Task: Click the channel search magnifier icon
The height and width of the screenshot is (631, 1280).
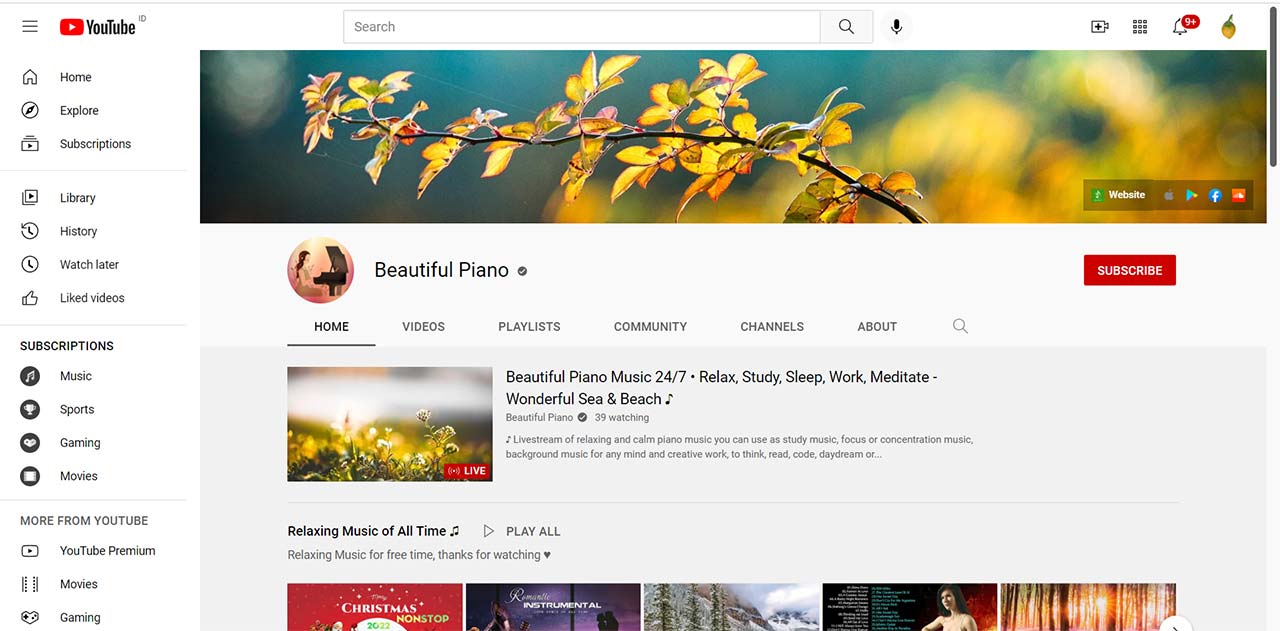Action: (x=960, y=326)
